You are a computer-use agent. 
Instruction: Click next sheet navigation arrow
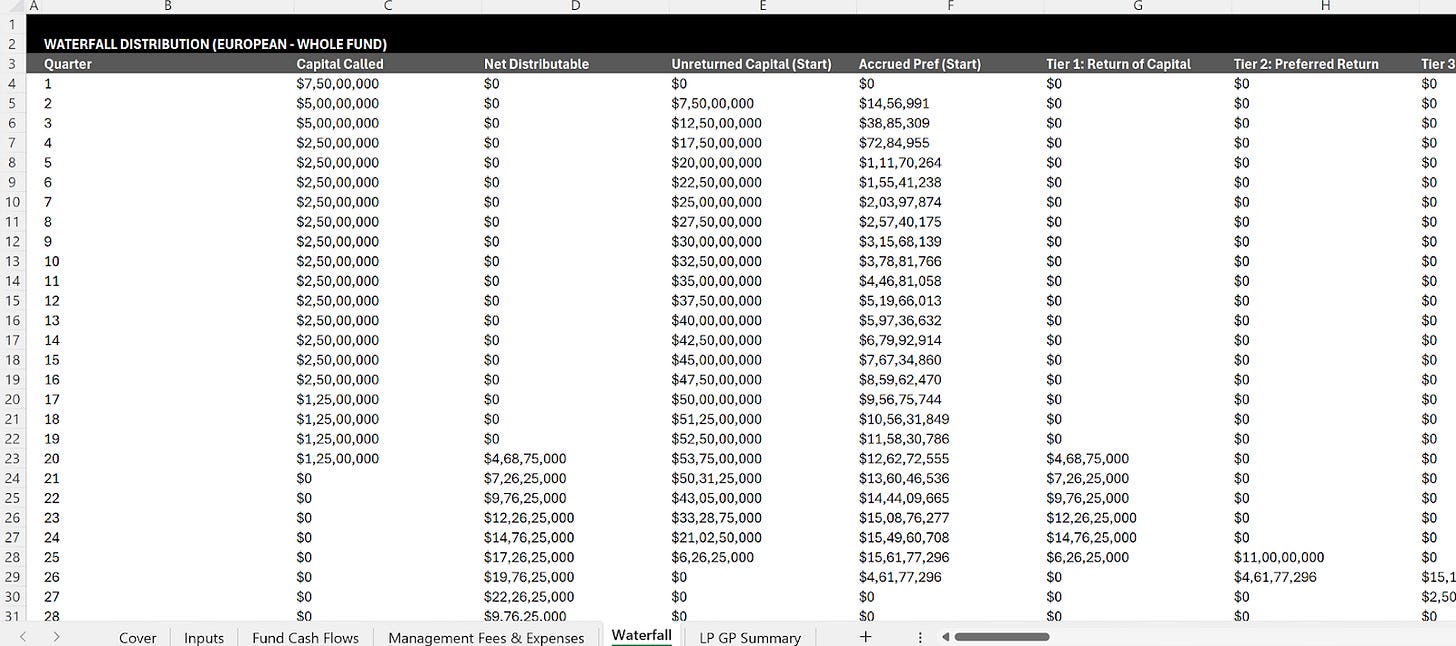[x=57, y=636]
